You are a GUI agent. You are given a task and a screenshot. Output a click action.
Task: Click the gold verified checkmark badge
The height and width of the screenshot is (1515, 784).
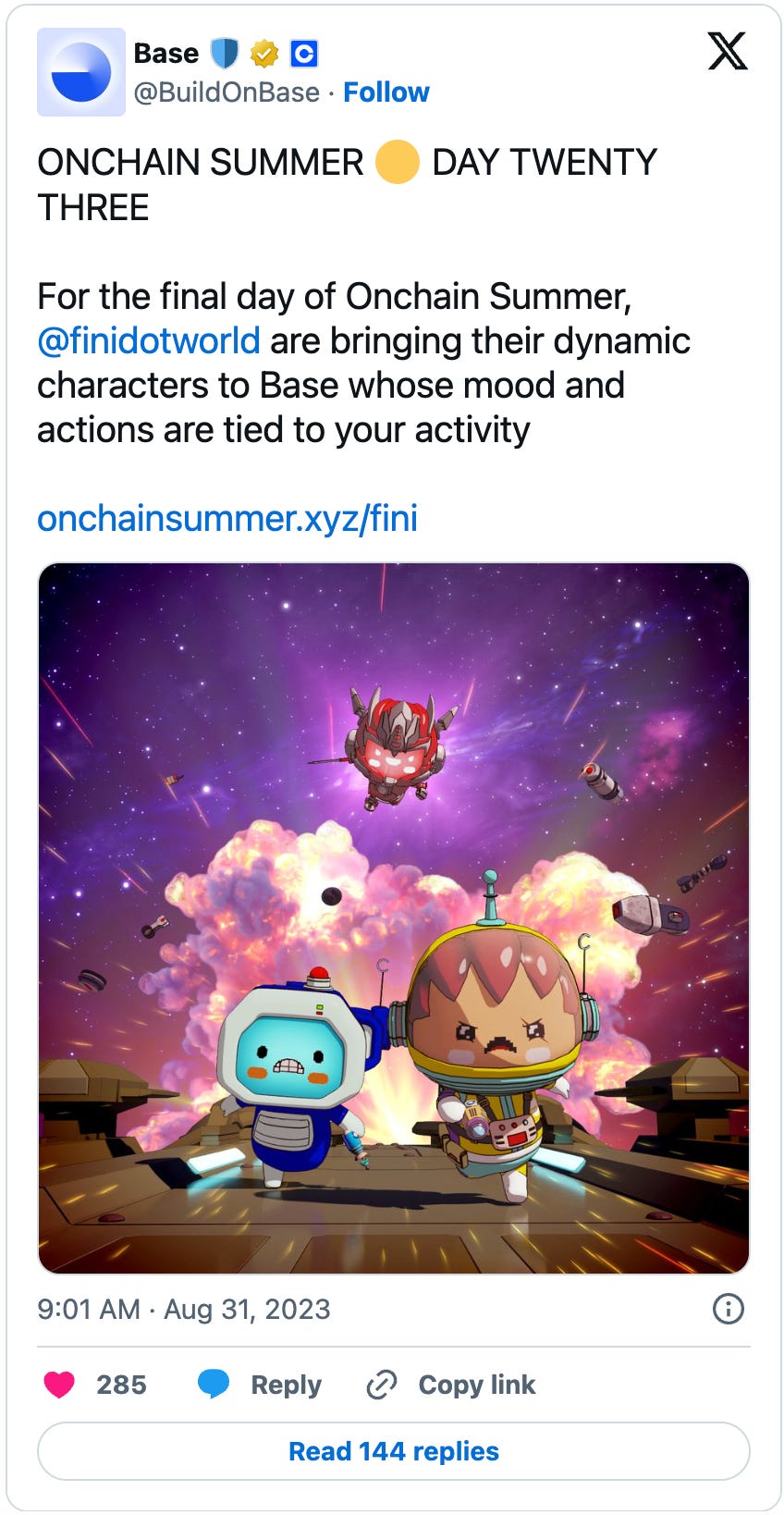click(x=264, y=55)
